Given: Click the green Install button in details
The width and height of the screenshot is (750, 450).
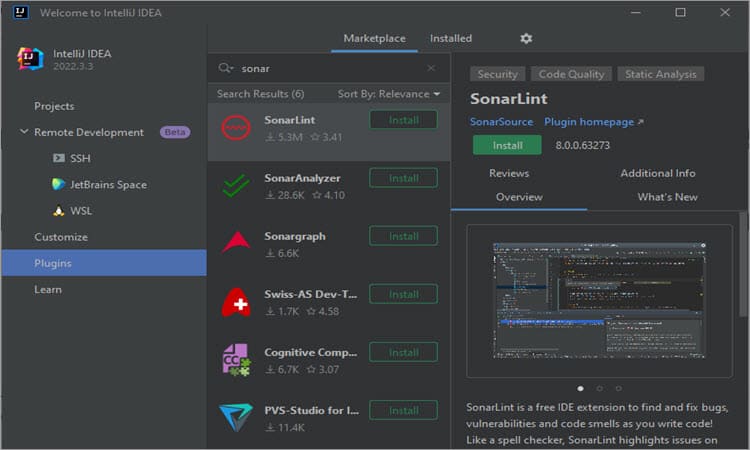Looking at the screenshot, I should (507, 145).
